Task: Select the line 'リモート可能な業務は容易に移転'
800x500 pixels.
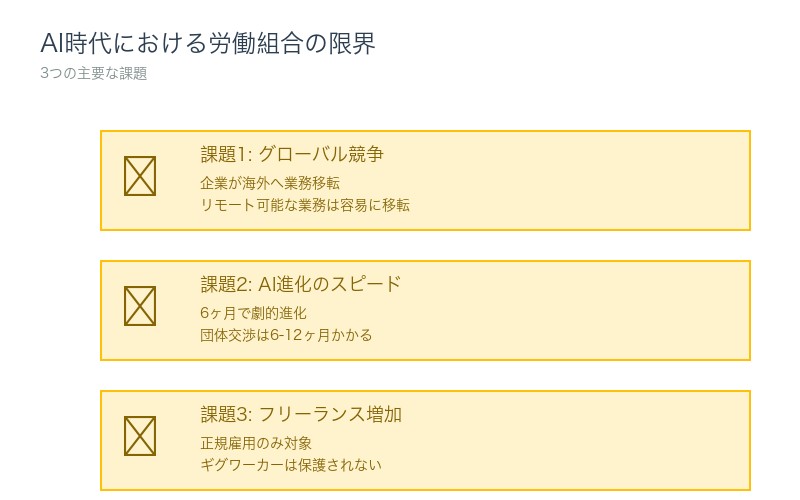Action: pyautogui.click(x=305, y=205)
